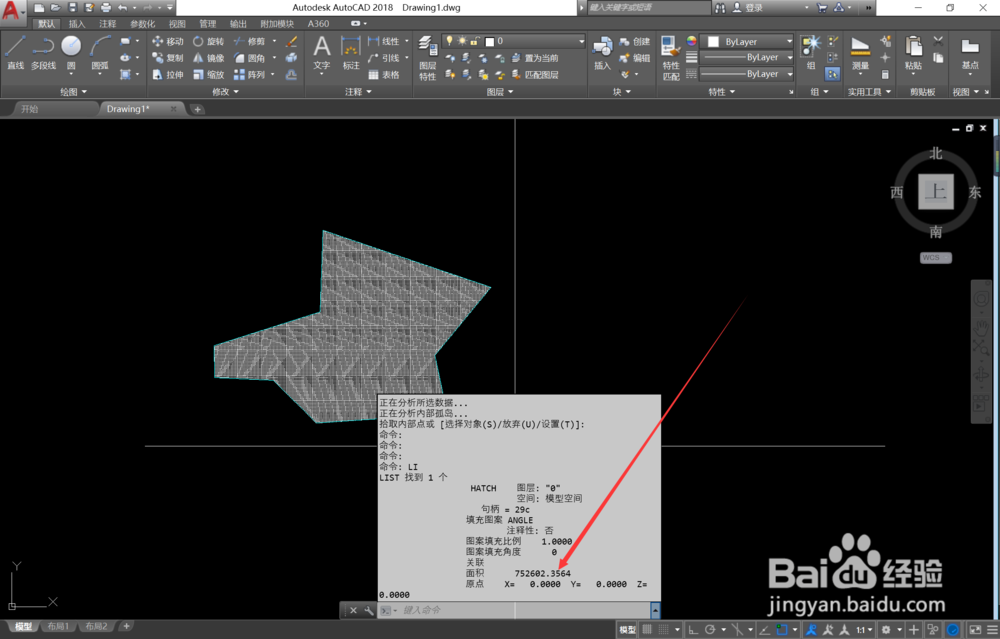Switch to the 开始 start tab
Screen dimensions: 1000x639
point(30,109)
